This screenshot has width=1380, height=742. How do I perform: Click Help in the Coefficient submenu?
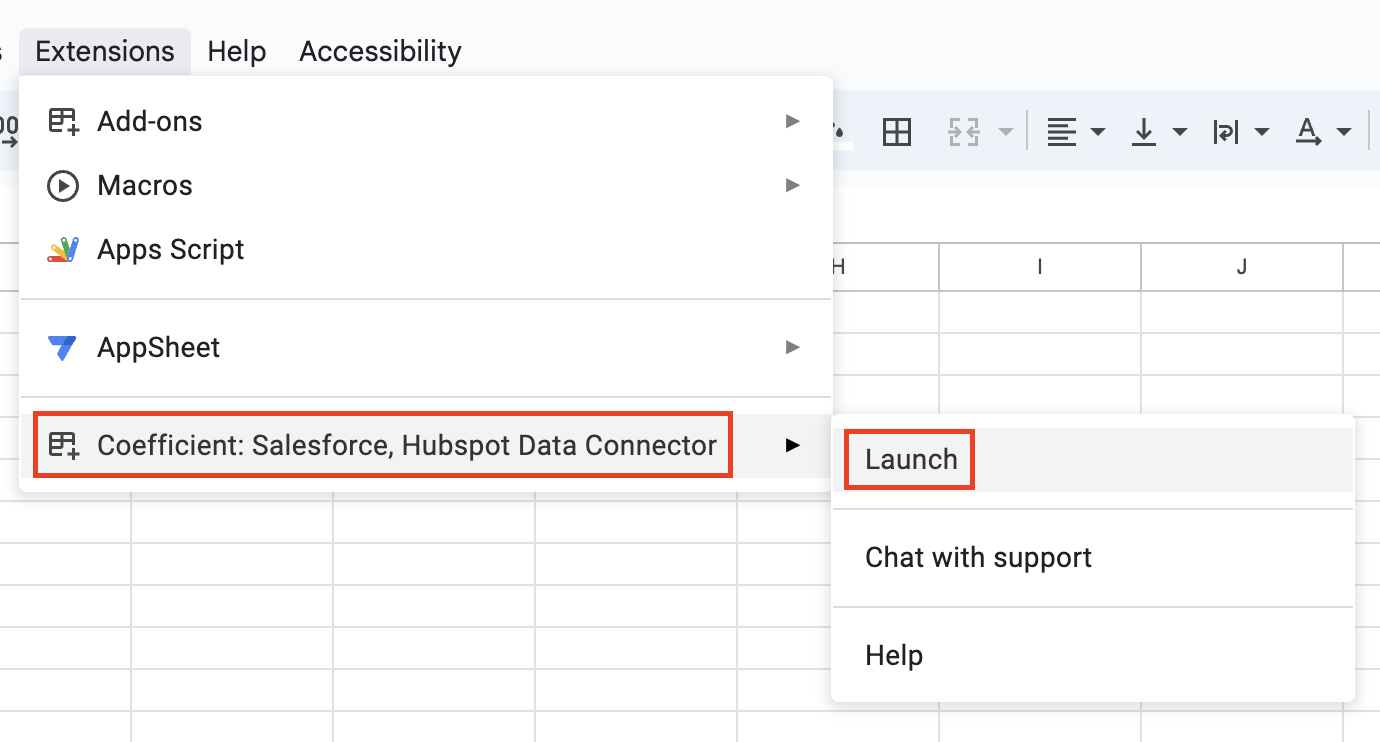1093,656
